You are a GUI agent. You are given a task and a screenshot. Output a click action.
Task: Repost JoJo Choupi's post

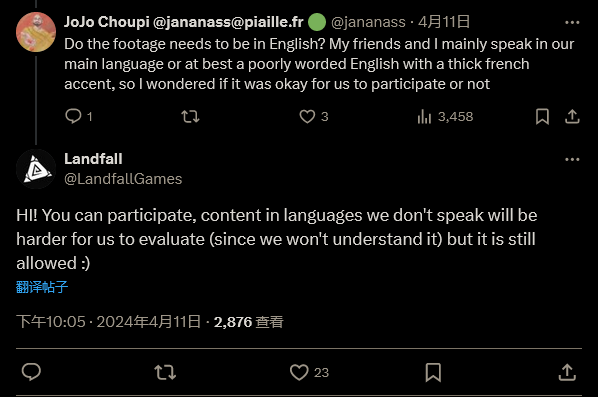pyautogui.click(x=190, y=116)
